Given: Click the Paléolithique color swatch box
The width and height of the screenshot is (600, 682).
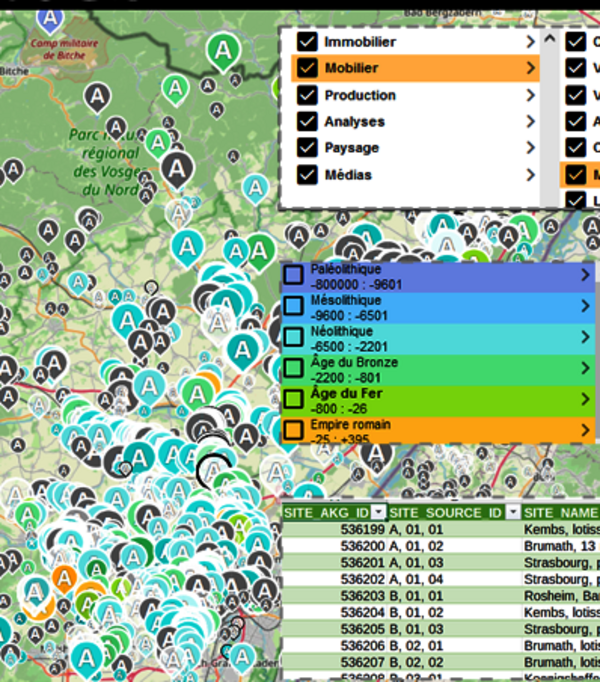Looking at the screenshot, I should point(293,275).
